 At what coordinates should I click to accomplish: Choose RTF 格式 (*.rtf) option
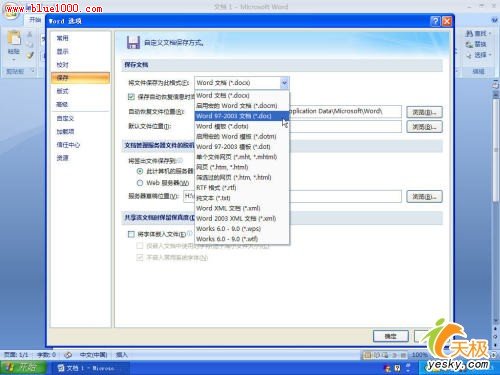(242, 188)
